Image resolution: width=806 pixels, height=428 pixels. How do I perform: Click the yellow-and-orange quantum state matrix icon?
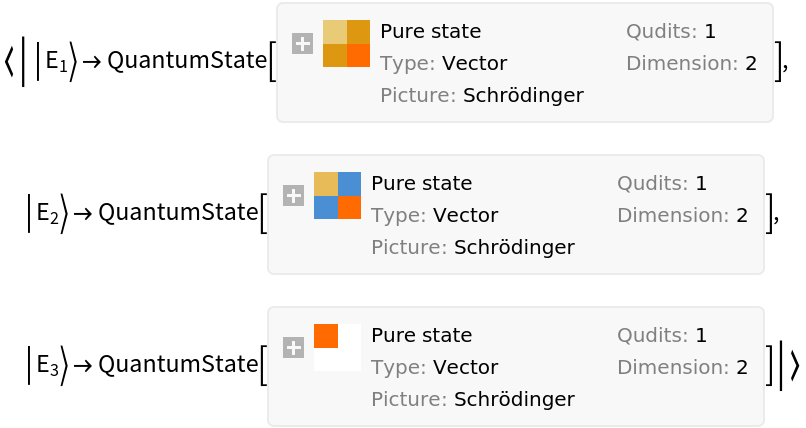click(346, 44)
